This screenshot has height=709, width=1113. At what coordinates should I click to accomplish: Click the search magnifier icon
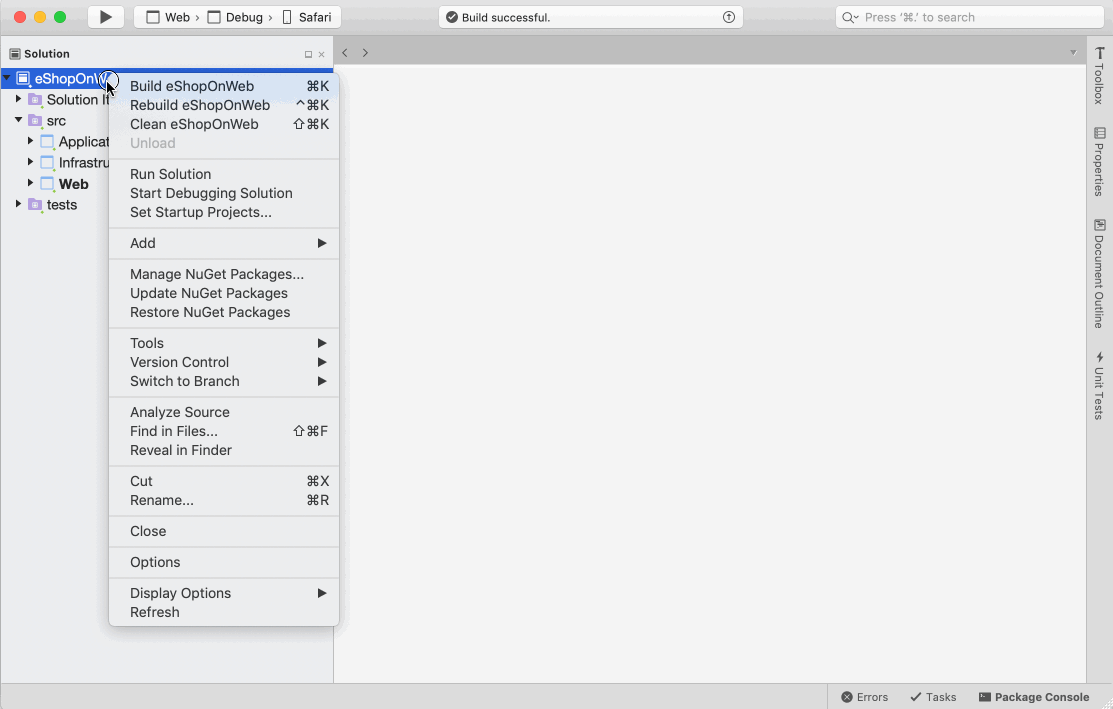pos(849,17)
